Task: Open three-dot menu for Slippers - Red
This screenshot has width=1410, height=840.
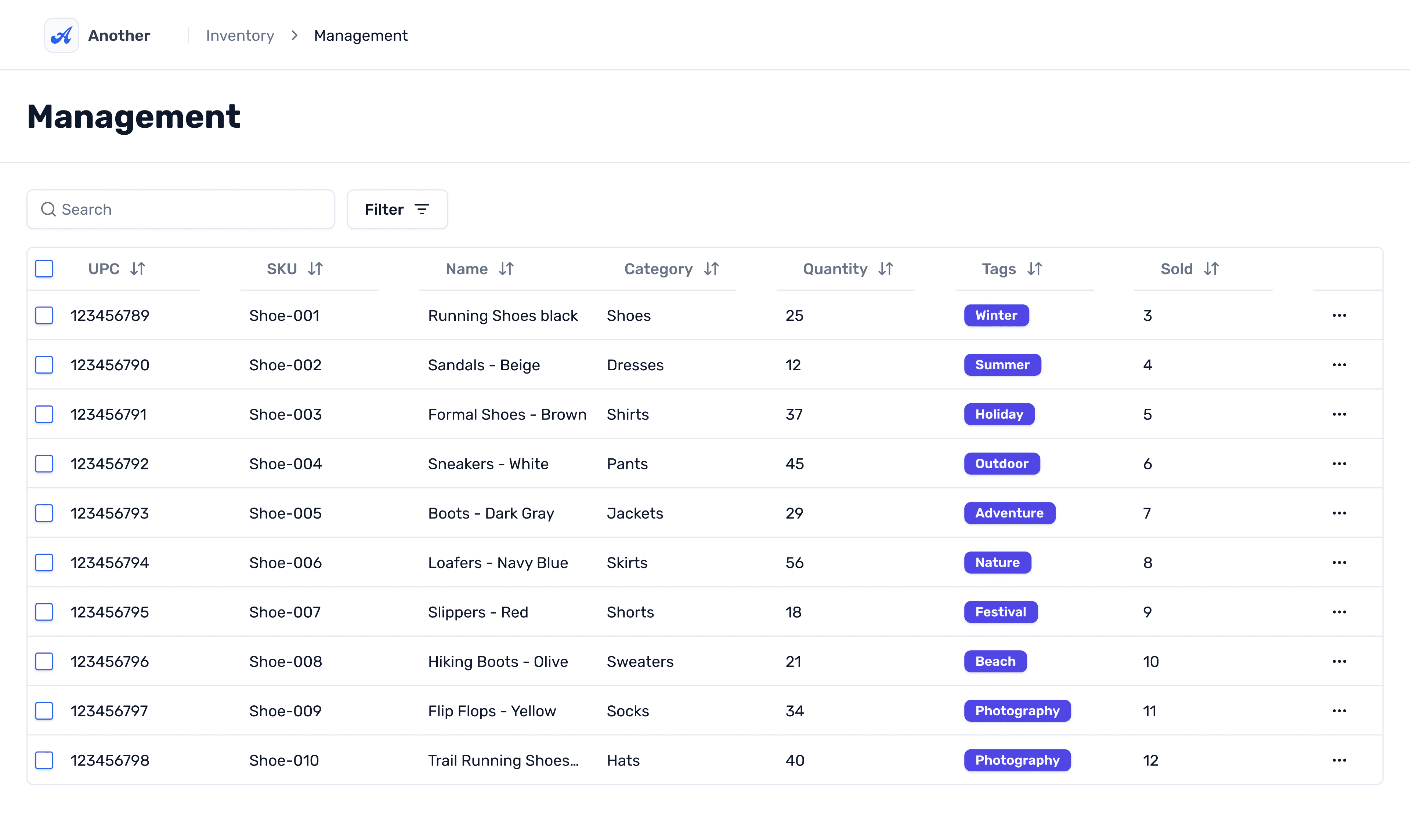Action: click(1339, 612)
